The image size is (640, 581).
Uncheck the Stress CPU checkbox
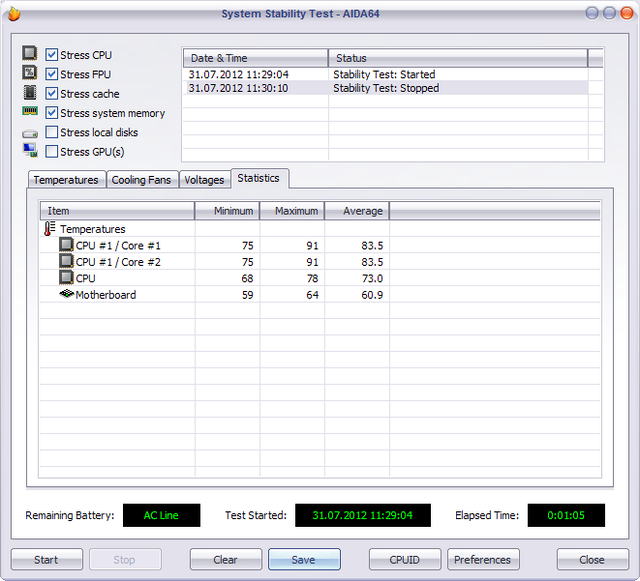point(52,56)
